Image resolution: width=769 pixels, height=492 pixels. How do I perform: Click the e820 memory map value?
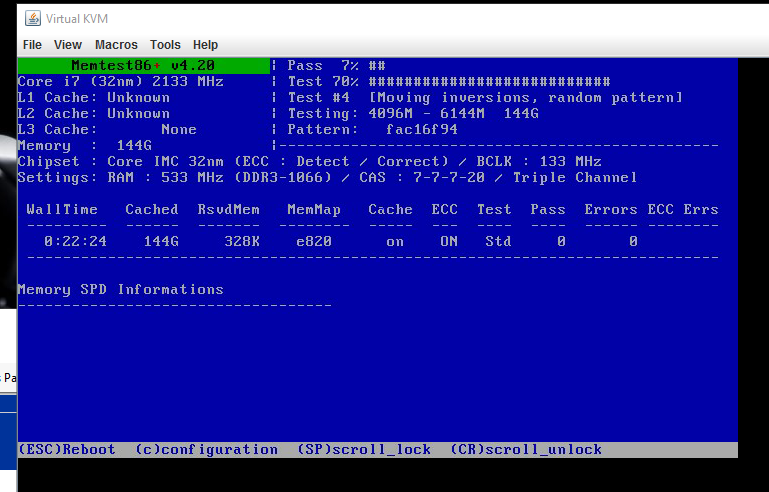pyautogui.click(x=314, y=241)
